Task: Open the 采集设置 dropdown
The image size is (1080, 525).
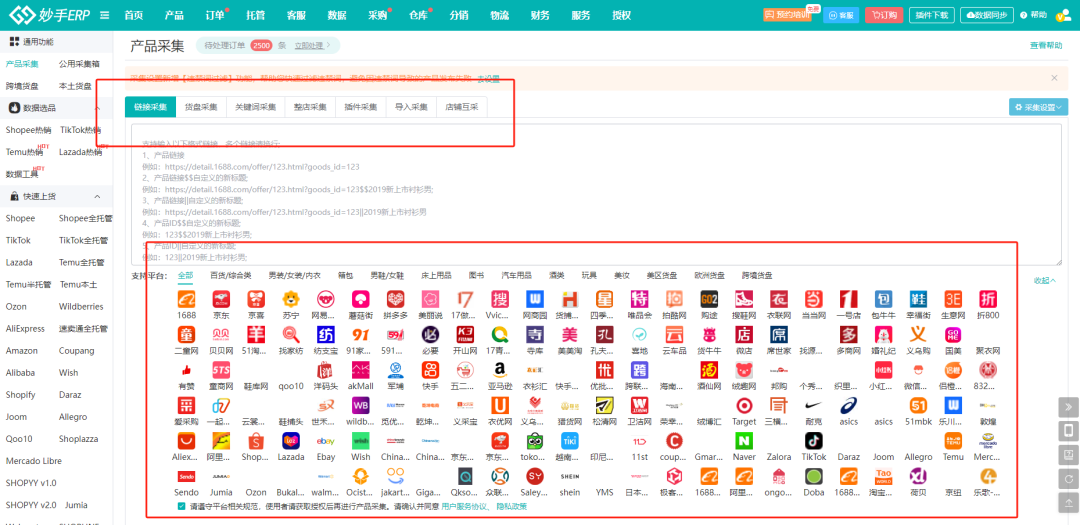Action: point(1039,107)
